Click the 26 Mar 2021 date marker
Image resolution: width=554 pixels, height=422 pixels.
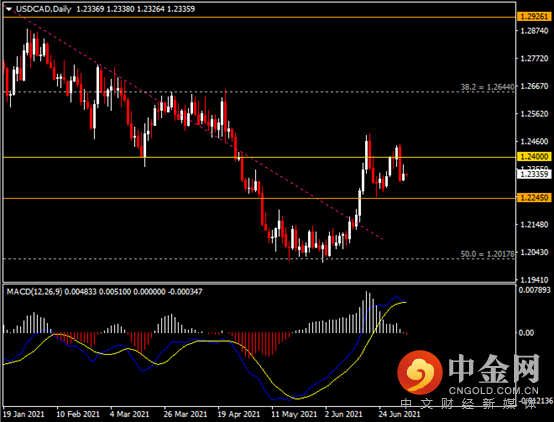point(185,414)
